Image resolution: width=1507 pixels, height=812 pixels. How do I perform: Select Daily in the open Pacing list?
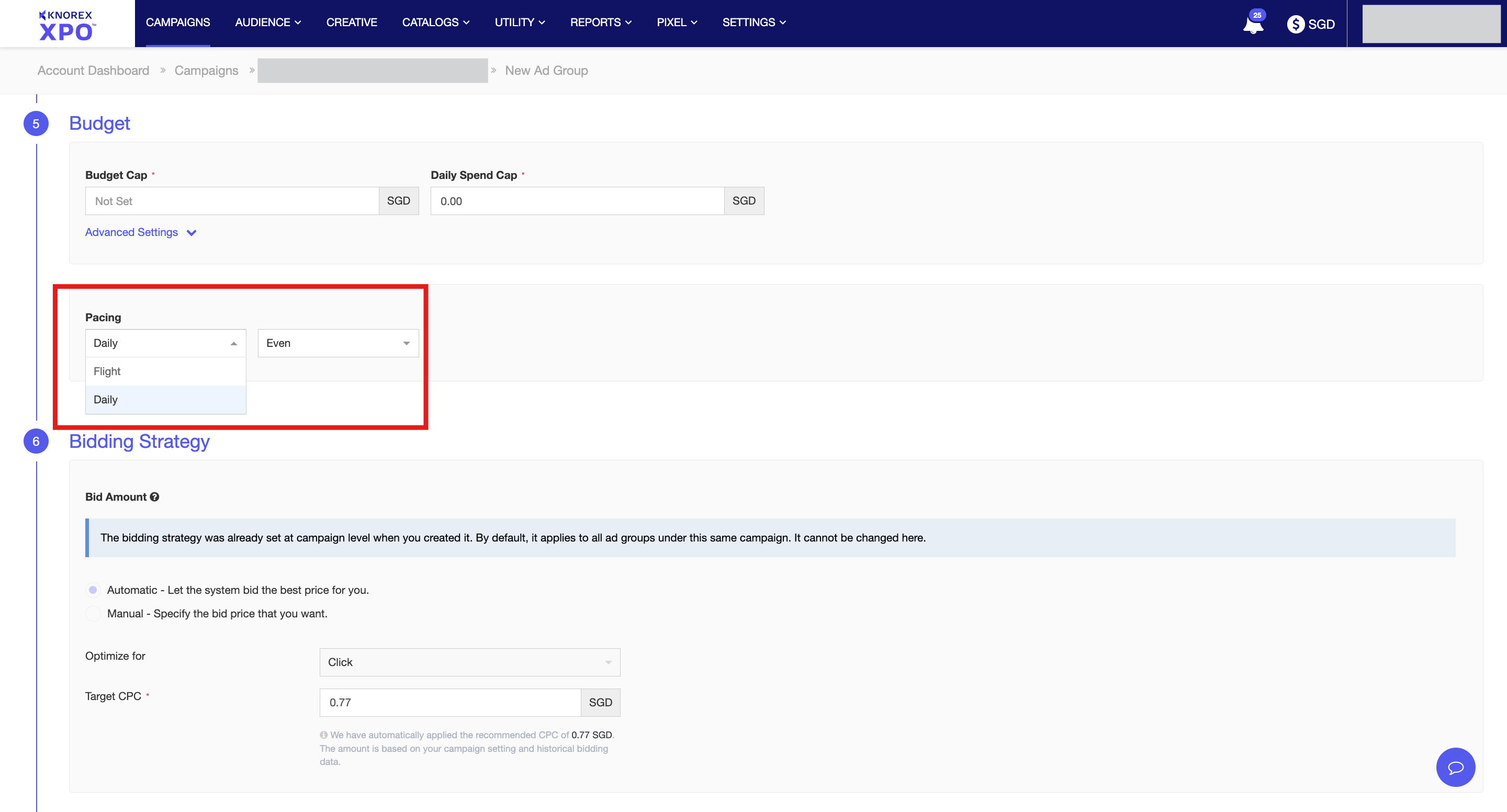[106, 399]
